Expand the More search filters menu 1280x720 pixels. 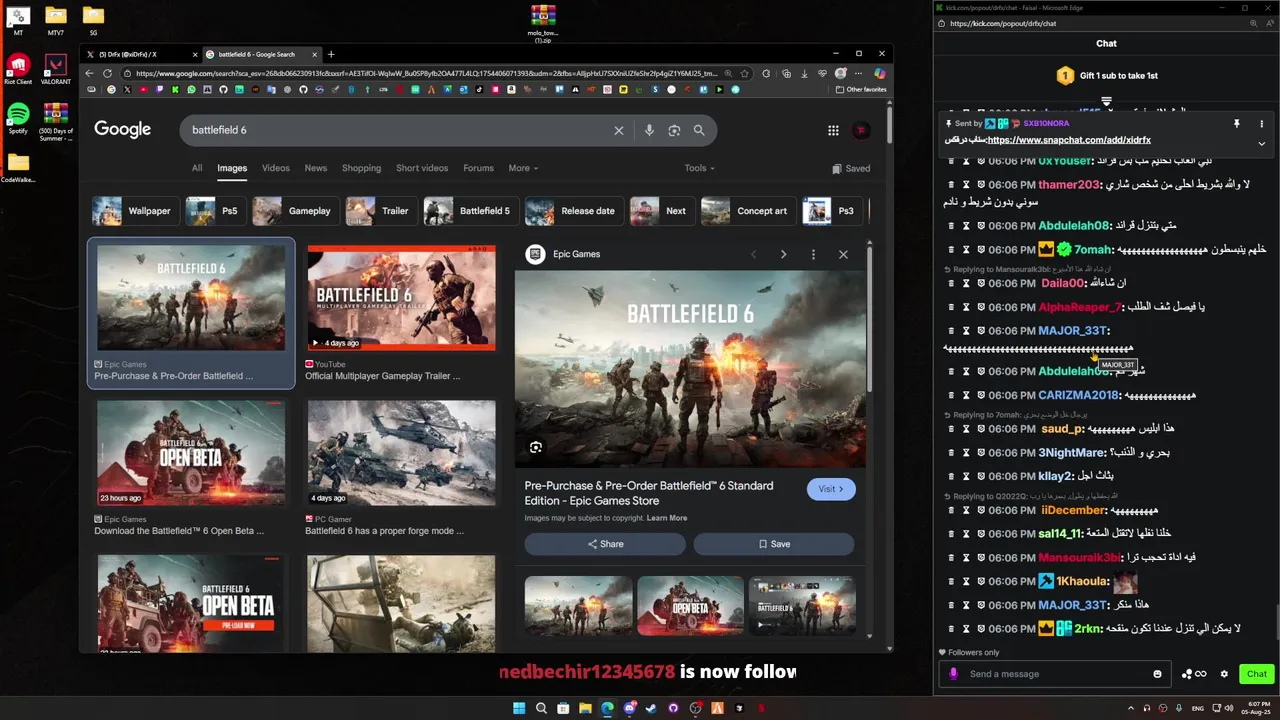522,168
